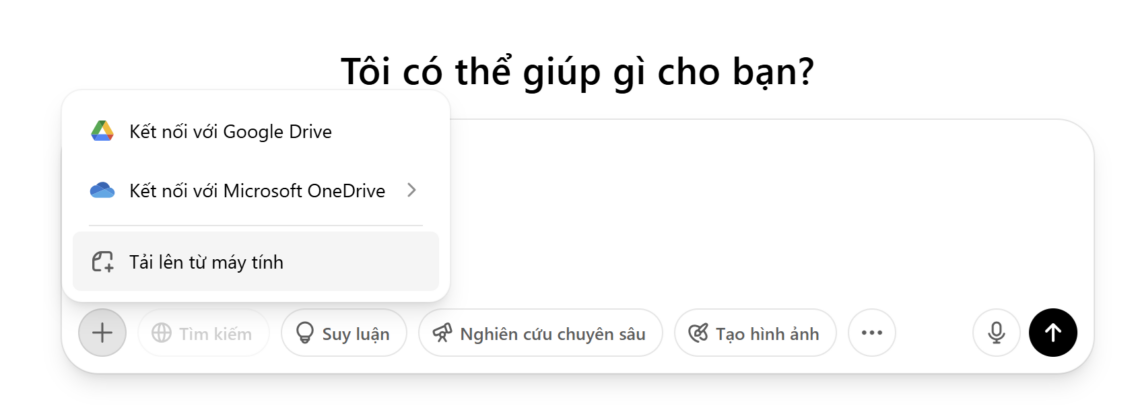Click the telescope icon for deep research

[442, 333]
